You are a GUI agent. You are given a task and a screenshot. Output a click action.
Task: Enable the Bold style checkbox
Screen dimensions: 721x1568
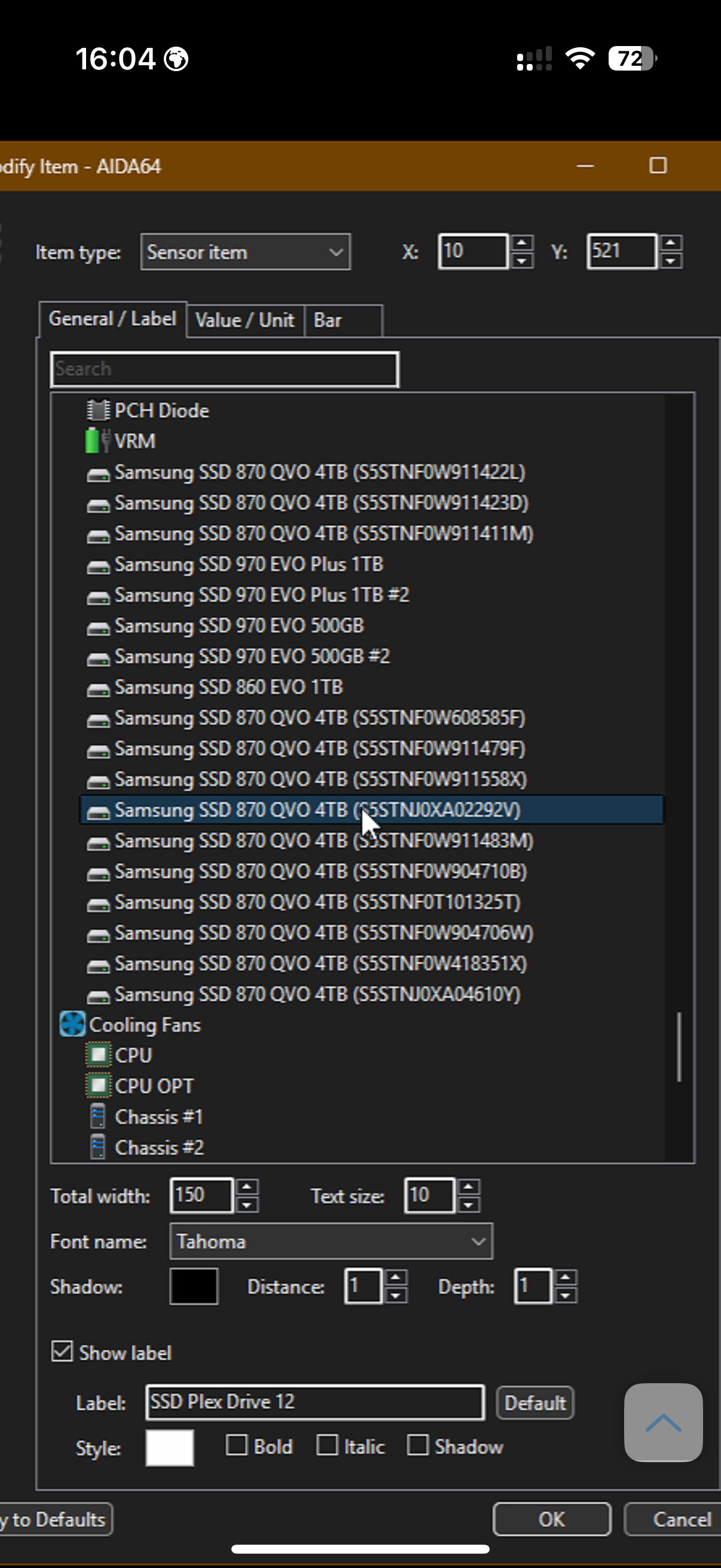click(x=236, y=1445)
